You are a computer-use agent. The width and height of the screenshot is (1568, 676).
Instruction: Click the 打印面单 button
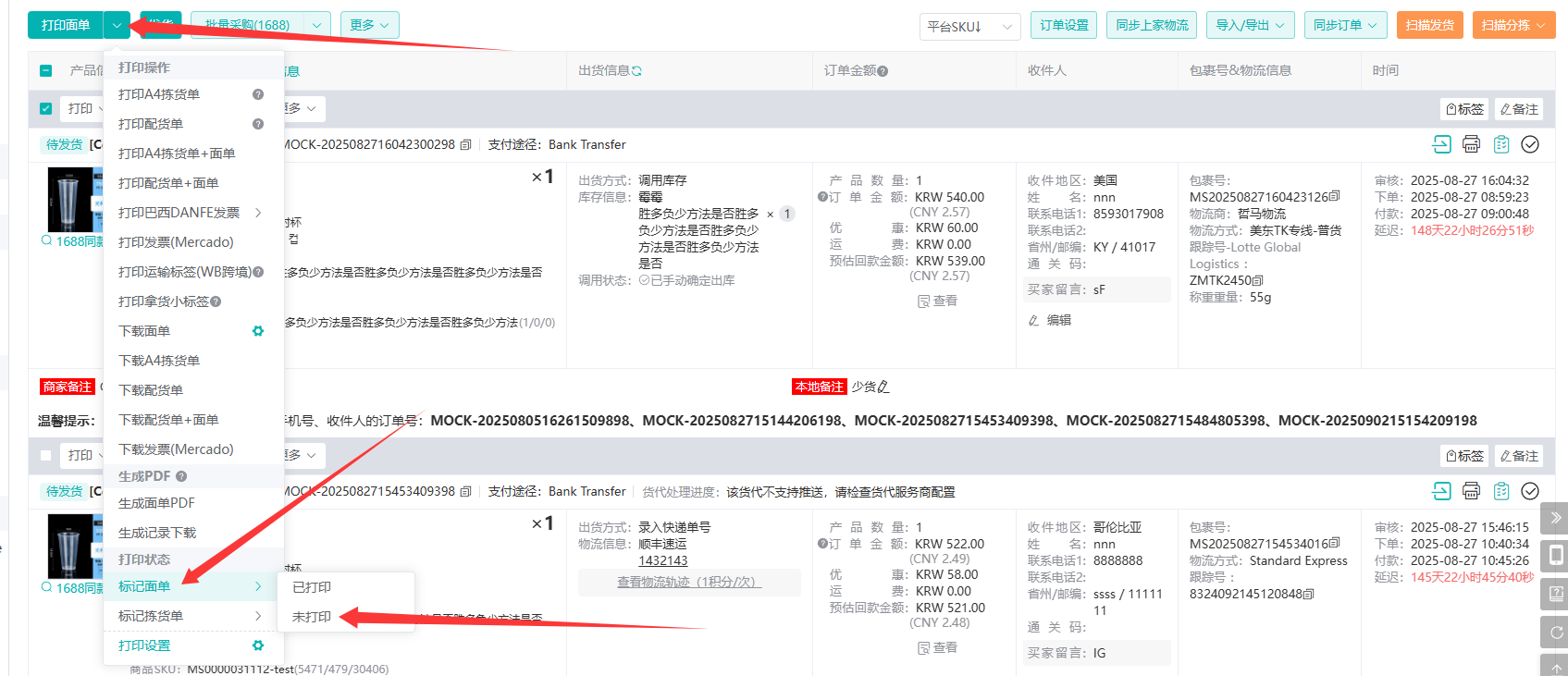point(66,25)
